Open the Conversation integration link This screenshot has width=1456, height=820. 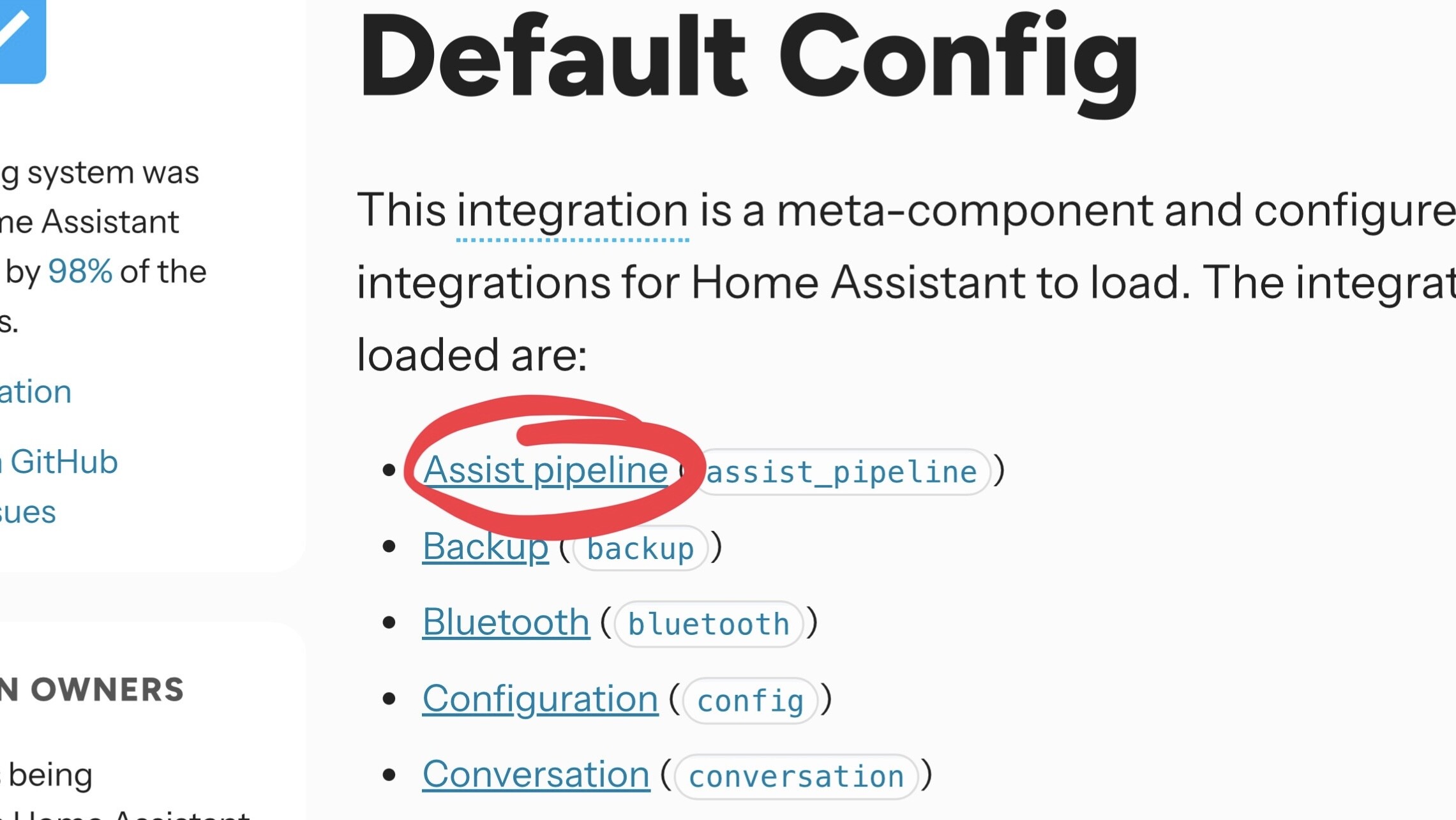coord(536,775)
